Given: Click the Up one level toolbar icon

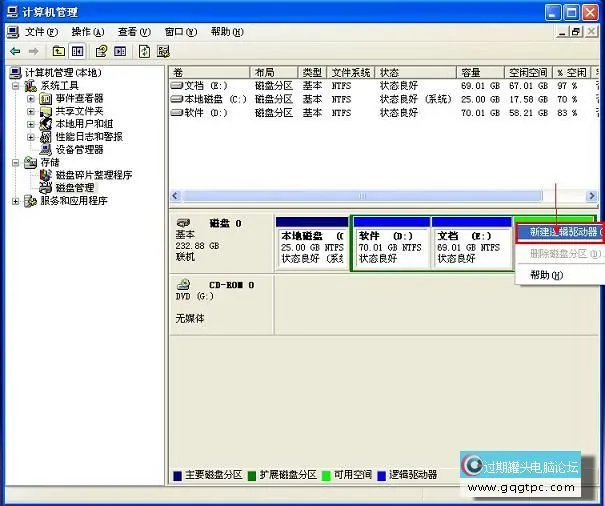Looking at the screenshot, I should (59, 51).
